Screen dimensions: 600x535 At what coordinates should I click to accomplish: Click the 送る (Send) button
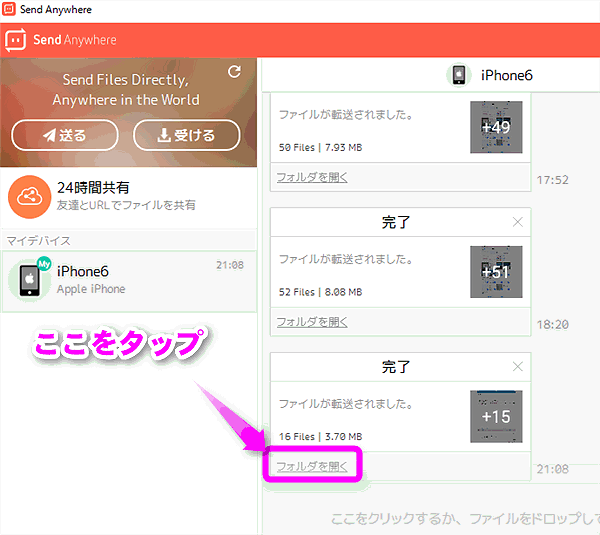[x=65, y=135]
